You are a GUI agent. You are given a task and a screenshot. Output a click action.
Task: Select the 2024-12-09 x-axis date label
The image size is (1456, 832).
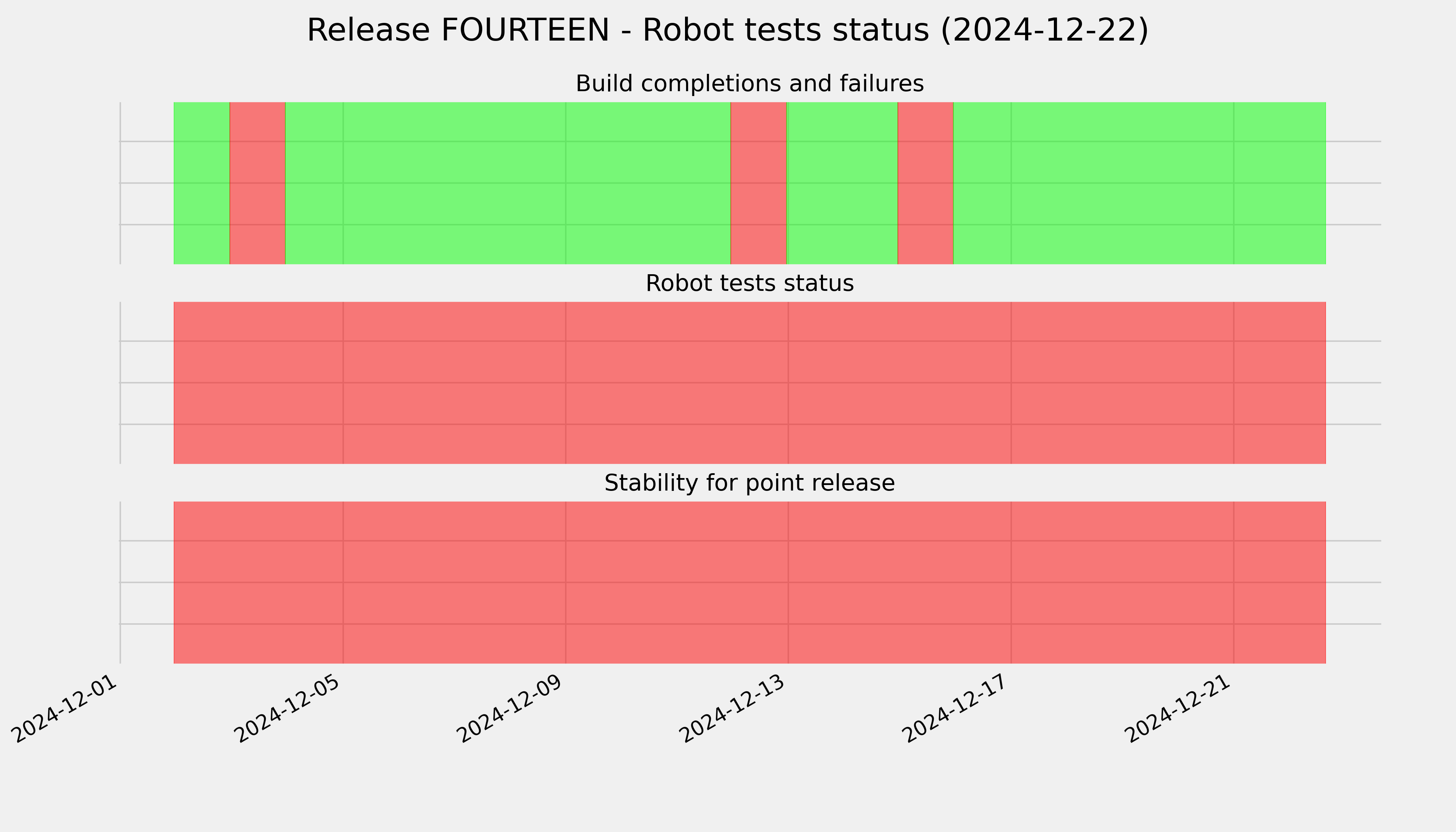[513, 709]
